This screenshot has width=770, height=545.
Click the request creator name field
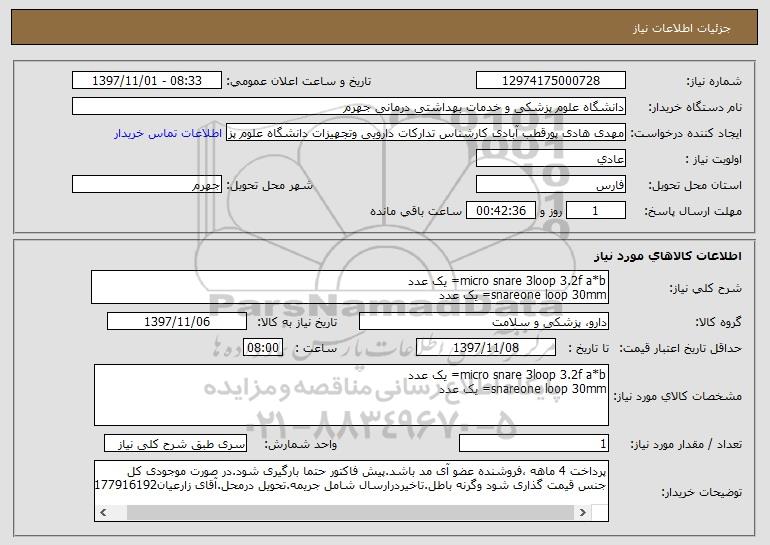point(426,133)
